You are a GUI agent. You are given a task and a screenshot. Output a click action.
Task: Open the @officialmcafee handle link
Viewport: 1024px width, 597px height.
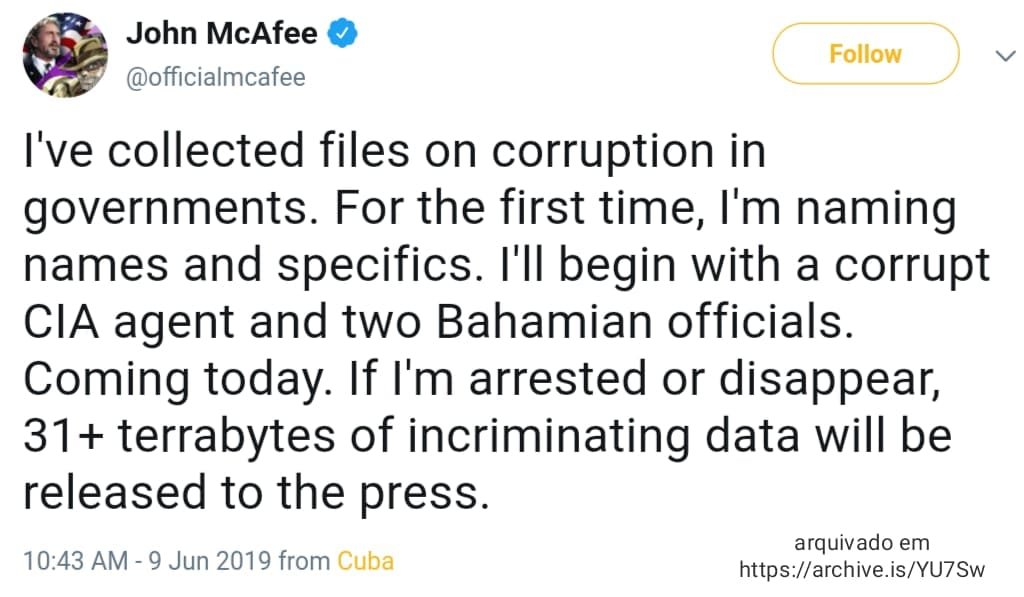tap(216, 78)
